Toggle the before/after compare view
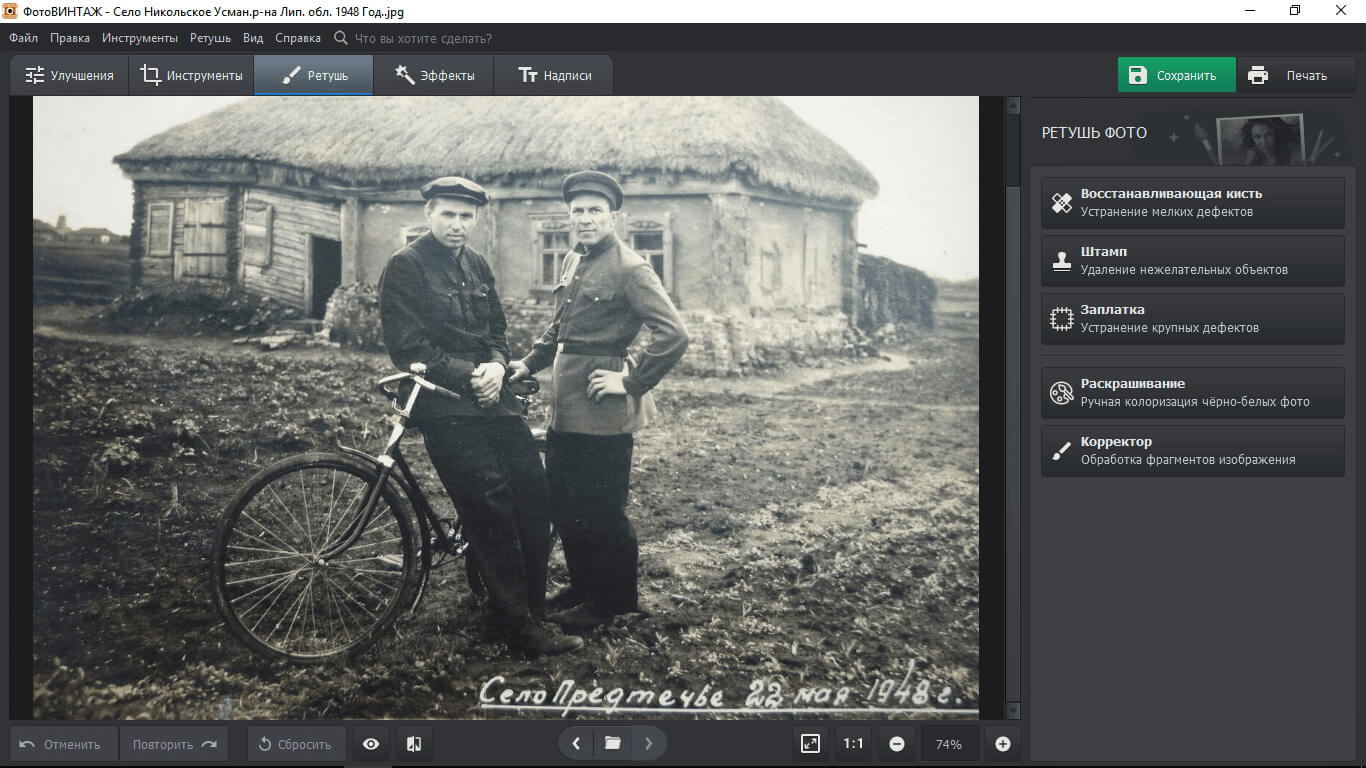 [x=414, y=744]
